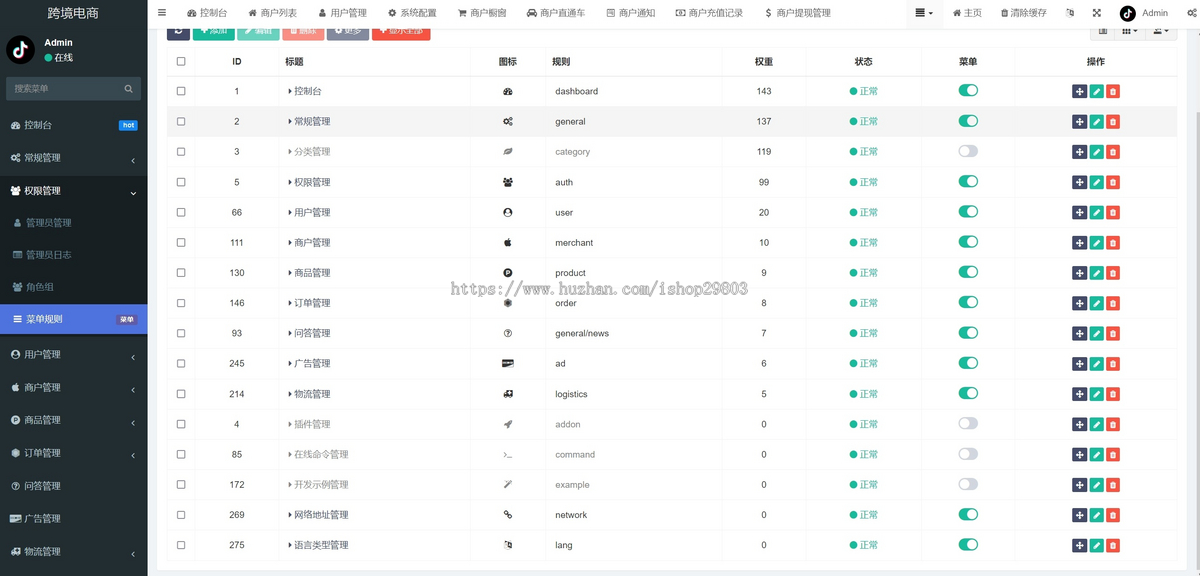
Task: Click the refresh icon in the table toolbar
Action: (178, 31)
